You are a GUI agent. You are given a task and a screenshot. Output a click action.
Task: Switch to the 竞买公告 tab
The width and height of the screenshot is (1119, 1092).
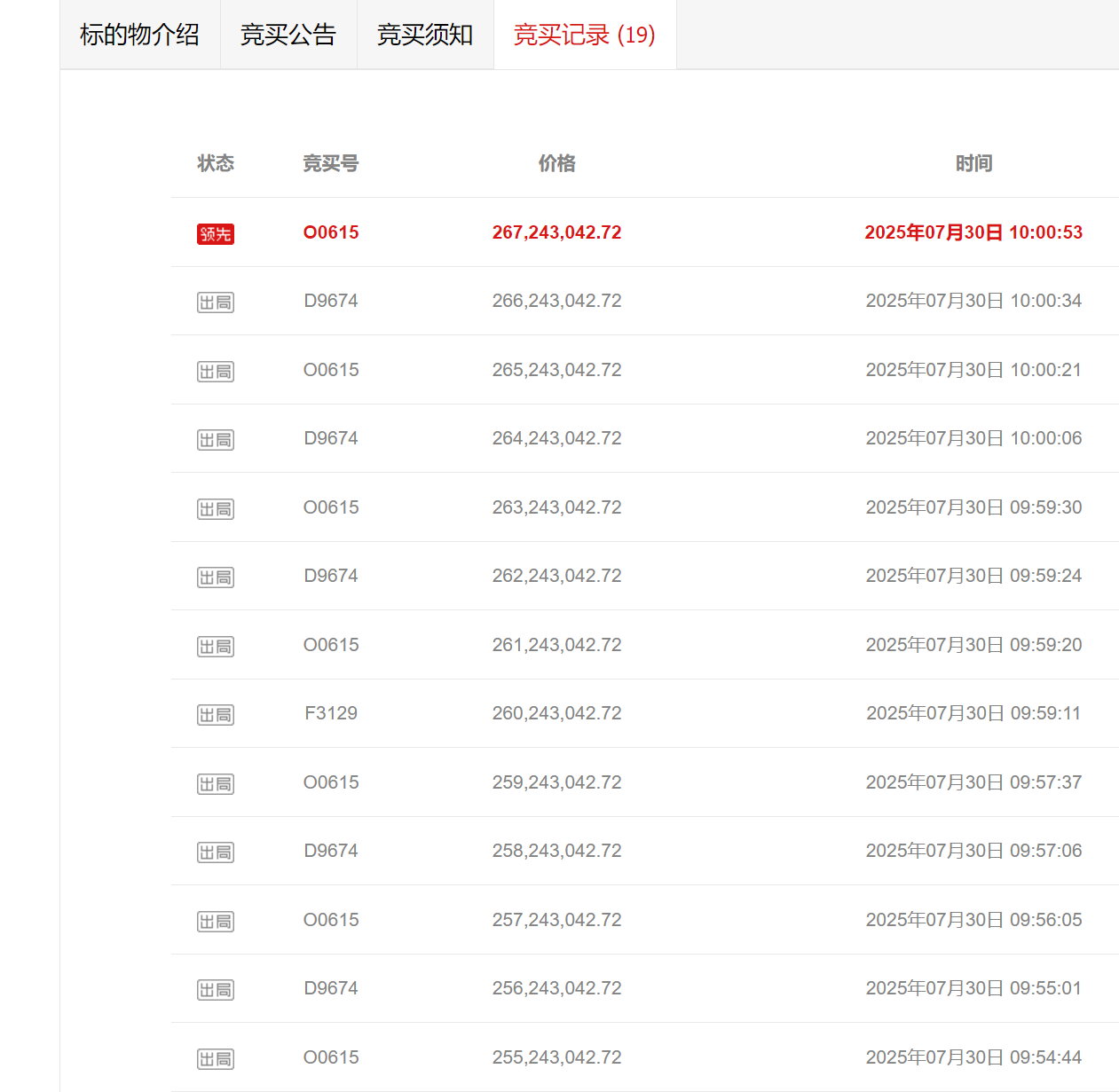pyautogui.click(x=288, y=35)
